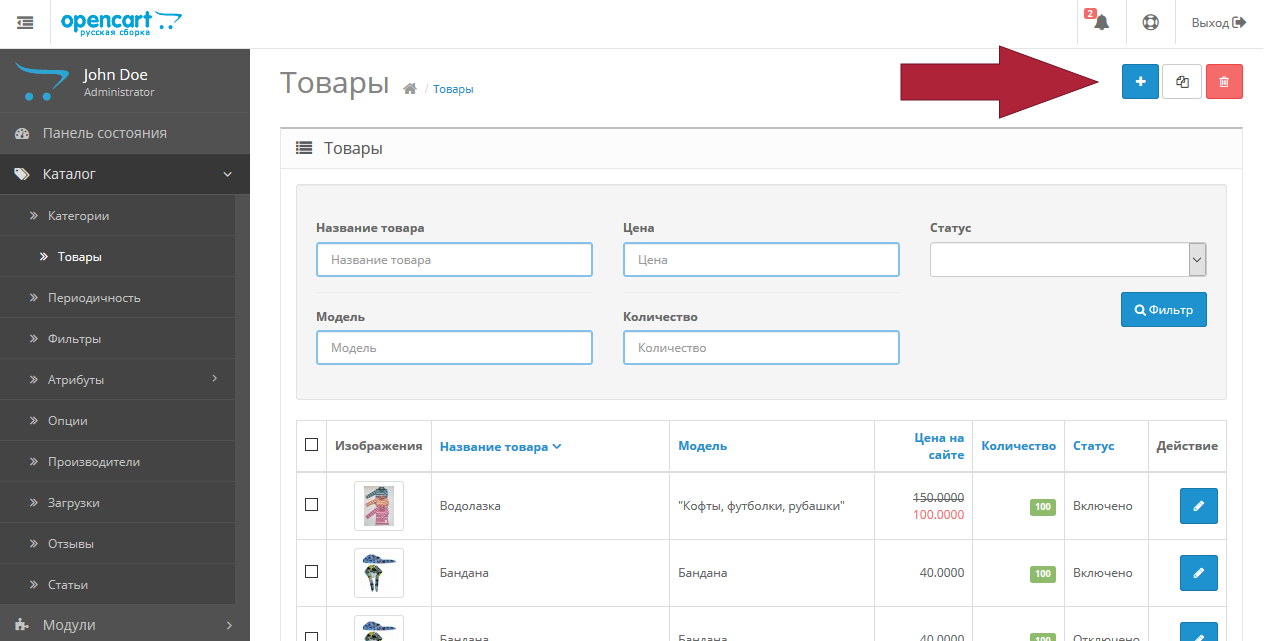
Task: Open the Статус dropdown
Action: [x=1068, y=260]
